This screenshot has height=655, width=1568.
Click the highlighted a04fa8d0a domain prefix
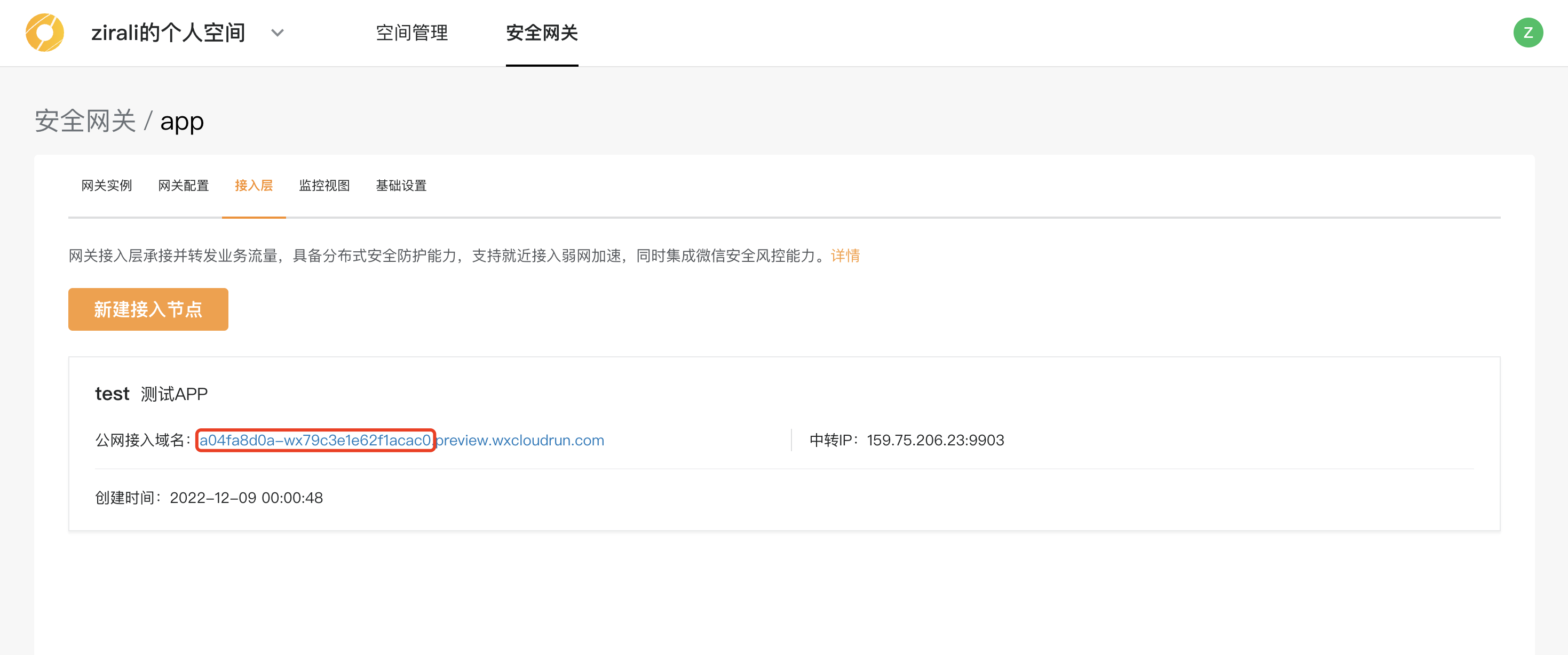pos(315,440)
